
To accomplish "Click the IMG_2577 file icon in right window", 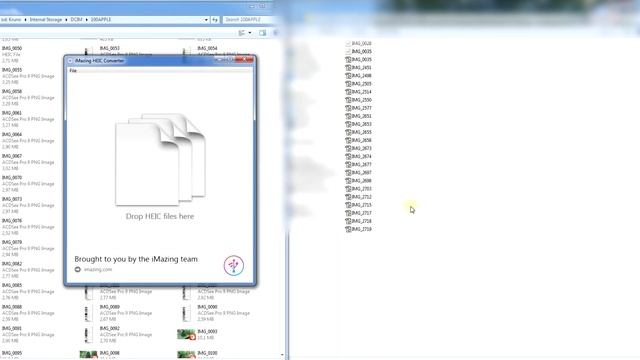I will (348, 108).
